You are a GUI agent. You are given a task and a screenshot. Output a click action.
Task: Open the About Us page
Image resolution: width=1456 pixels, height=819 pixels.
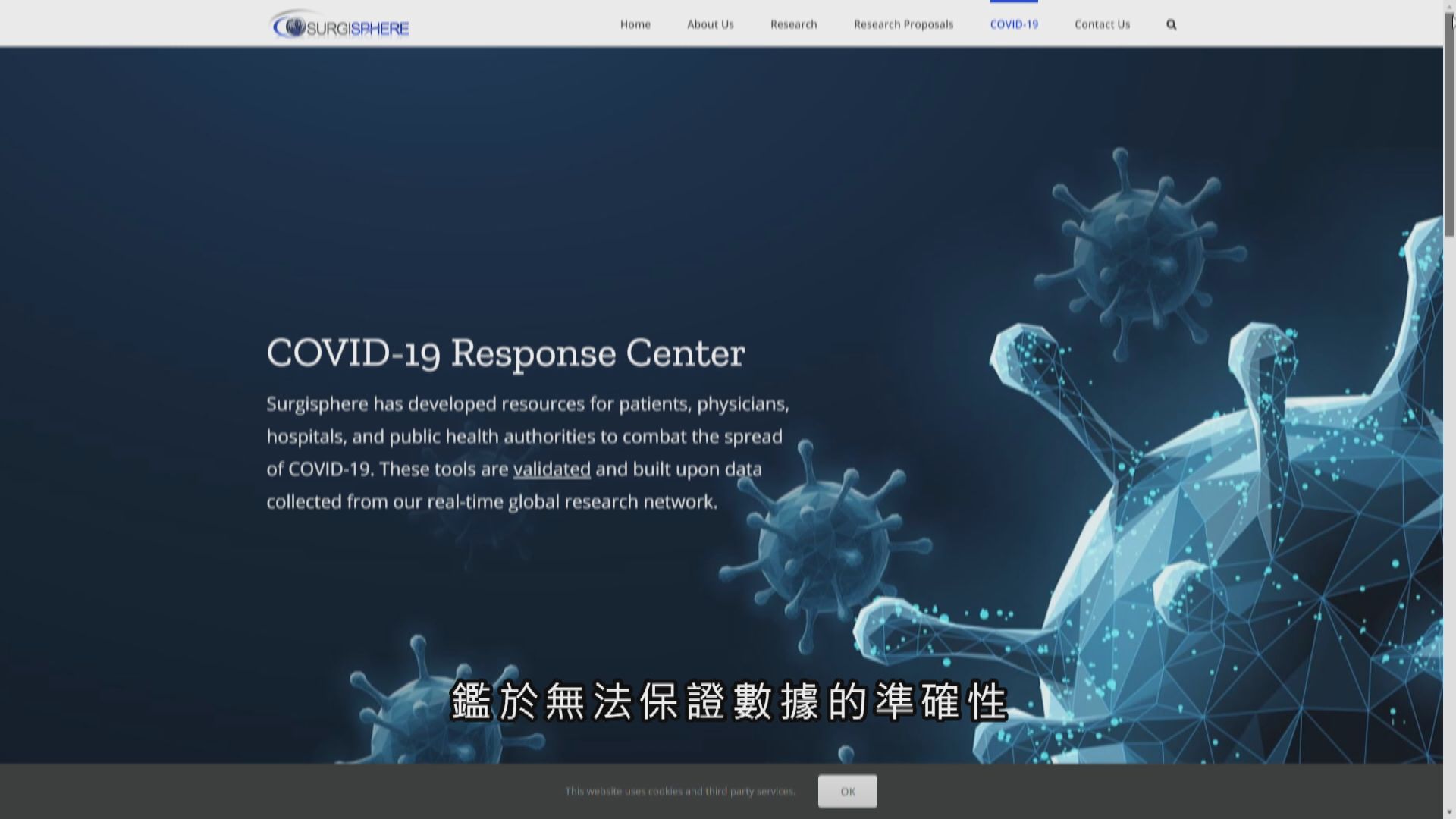pos(710,24)
